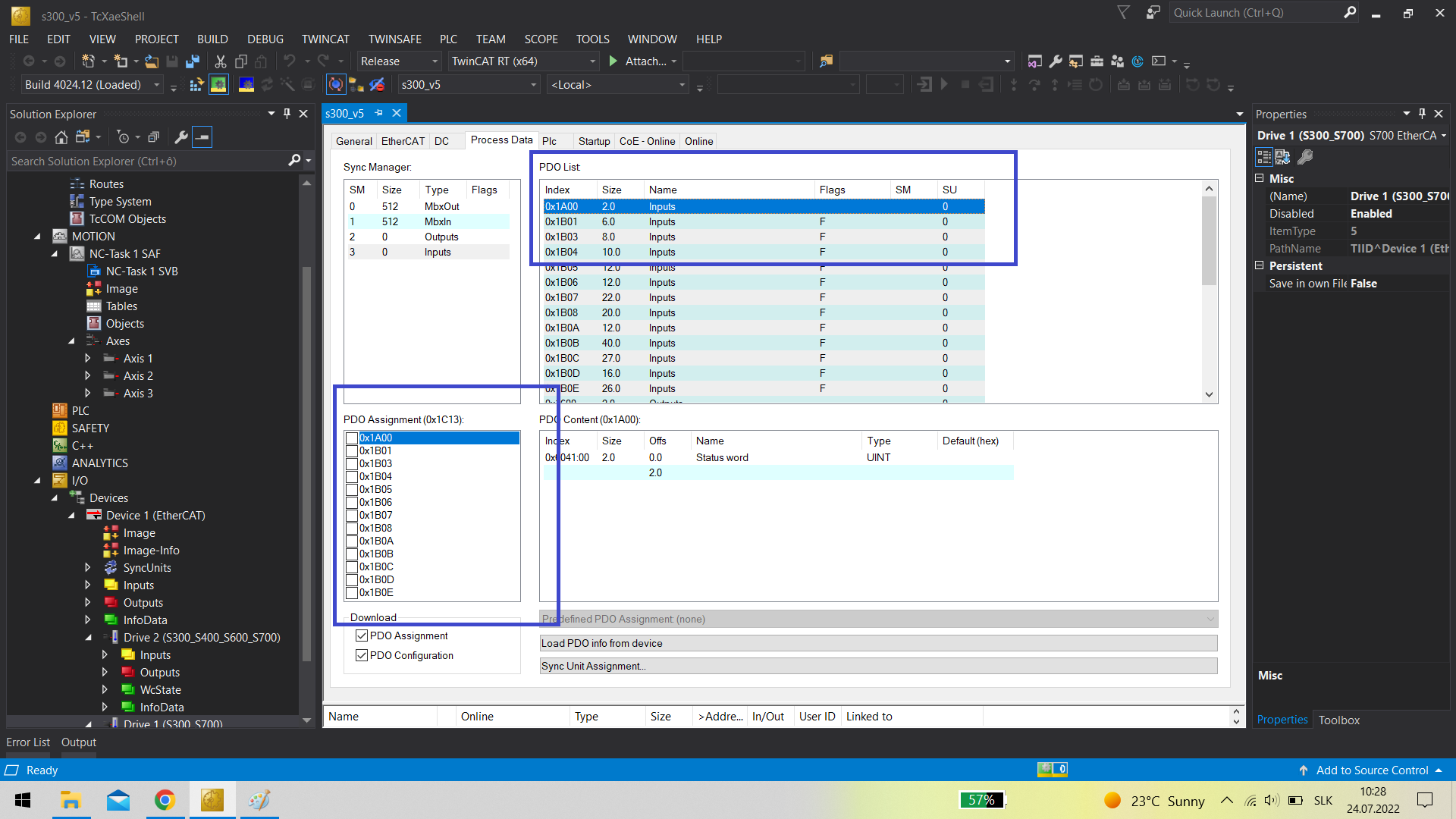Check the 0x1B0E PDO assignment box
Viewport: 1456px width, 819px height.
pyautogui.click(x=352, y=593)
